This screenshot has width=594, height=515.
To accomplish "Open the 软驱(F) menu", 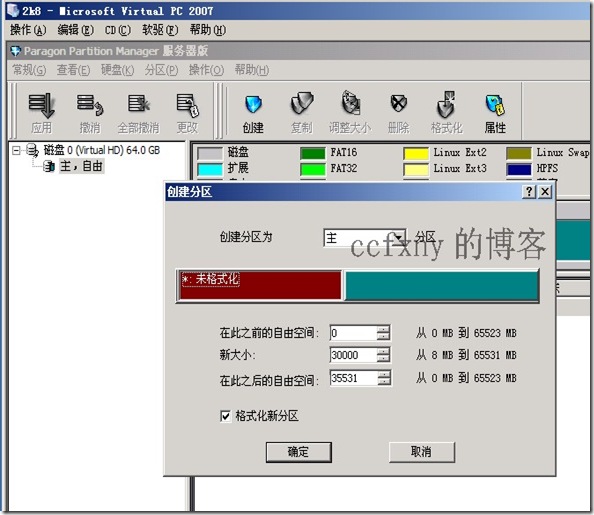I will coord(160,30).
